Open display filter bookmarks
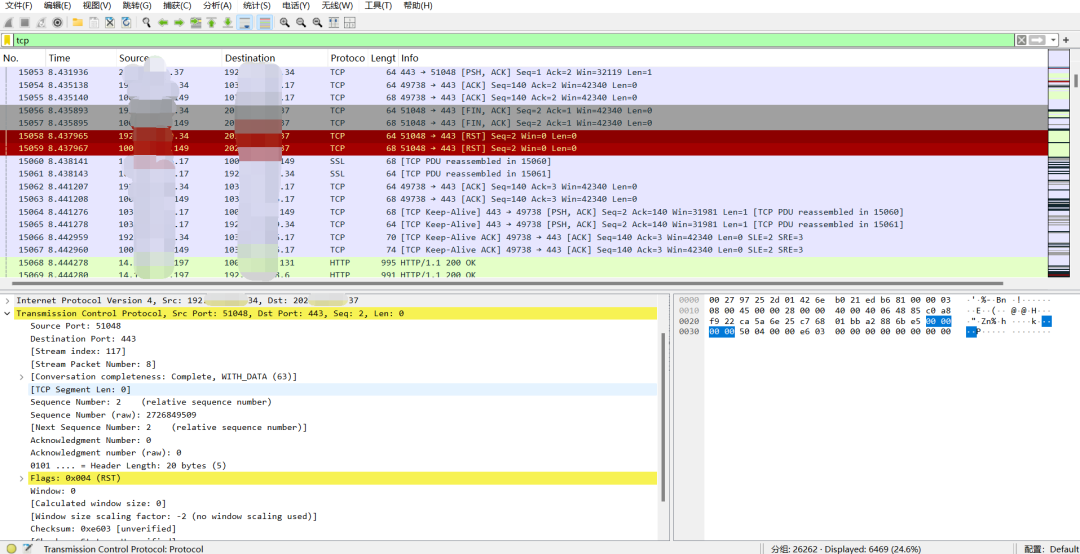 [7, 41]
